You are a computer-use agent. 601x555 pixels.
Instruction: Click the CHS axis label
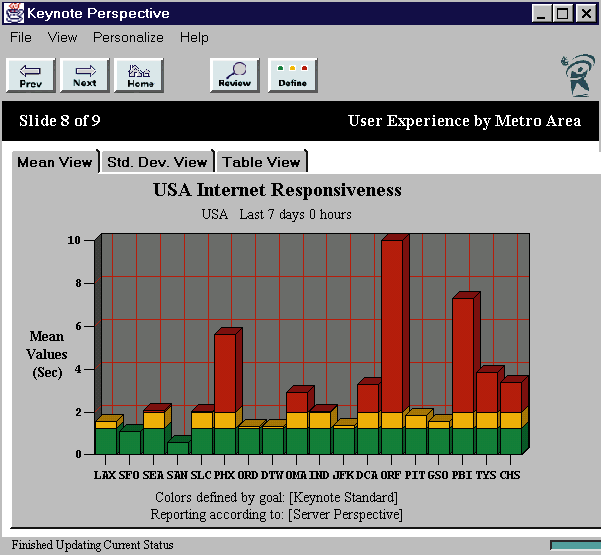(x=510, y=475)
